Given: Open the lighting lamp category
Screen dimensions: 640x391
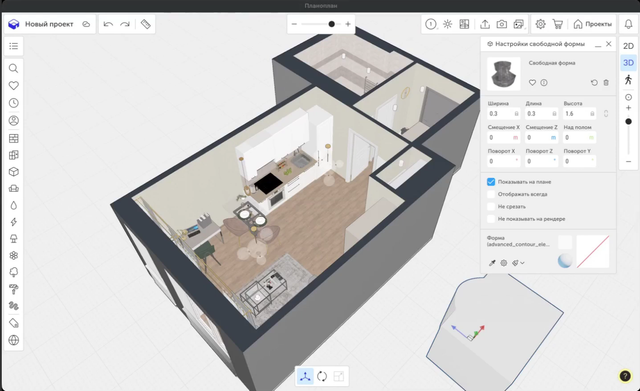Looking at the screenshot, I should (13, 239).
